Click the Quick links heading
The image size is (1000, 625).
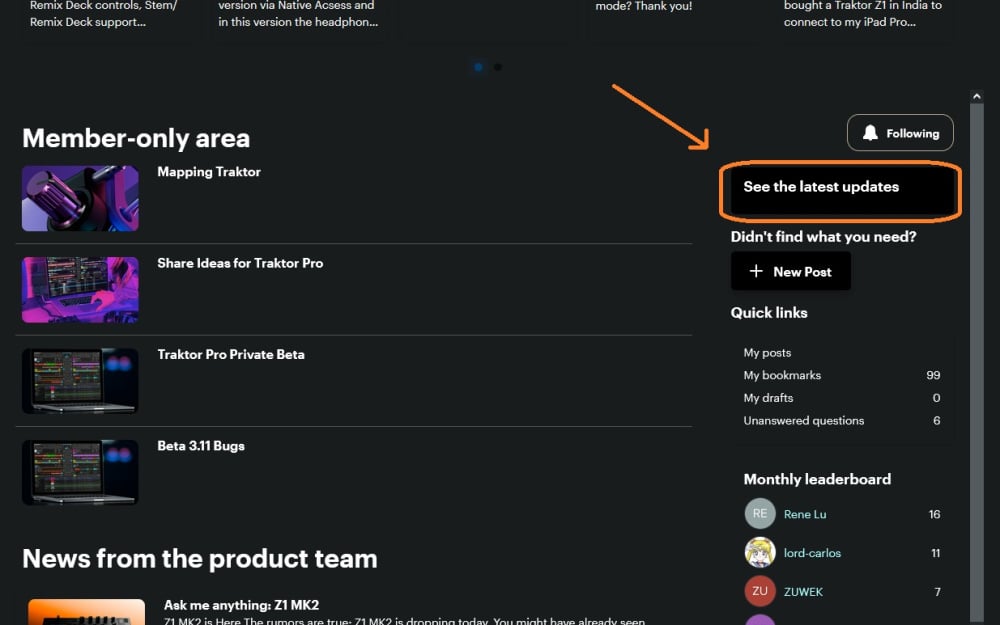(769, 312)
